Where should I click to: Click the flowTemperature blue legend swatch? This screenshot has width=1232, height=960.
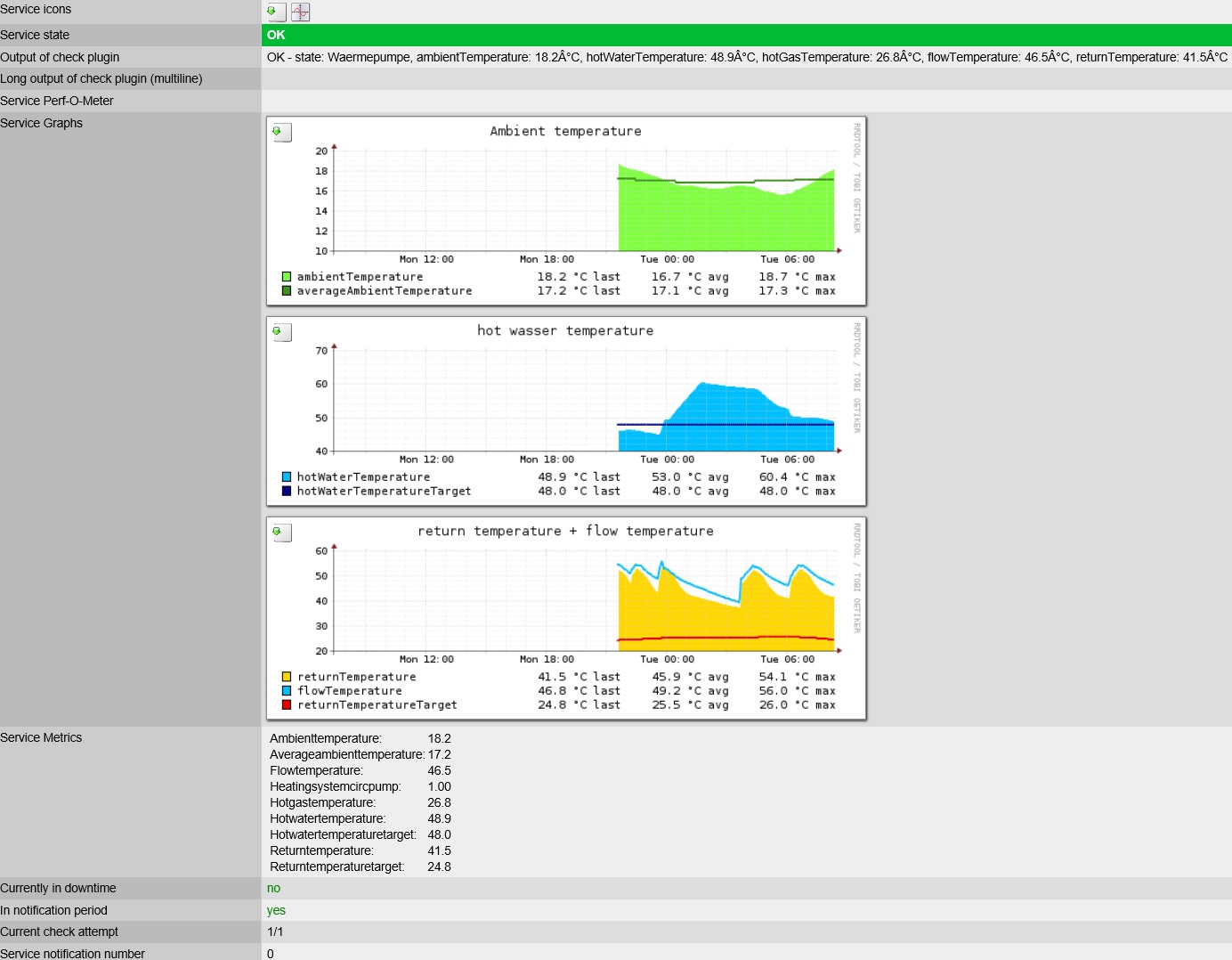pyautogui.click(x=287, y=691)
